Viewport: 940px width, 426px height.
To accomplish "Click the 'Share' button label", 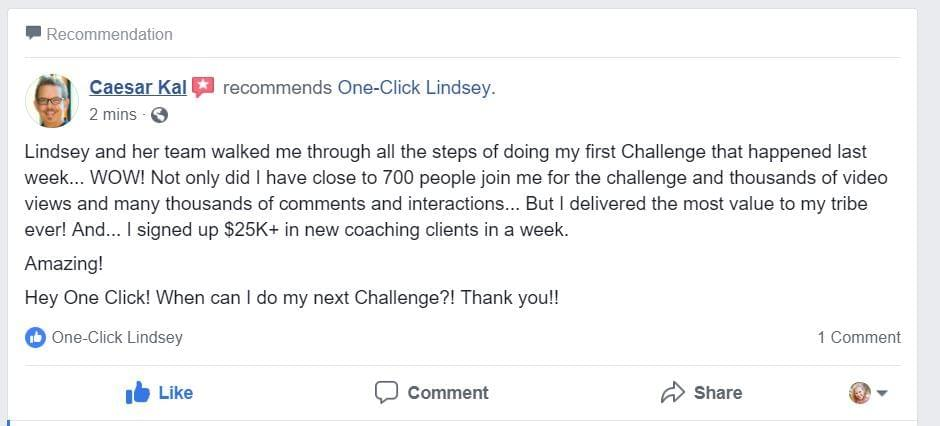I will [718, 393].
